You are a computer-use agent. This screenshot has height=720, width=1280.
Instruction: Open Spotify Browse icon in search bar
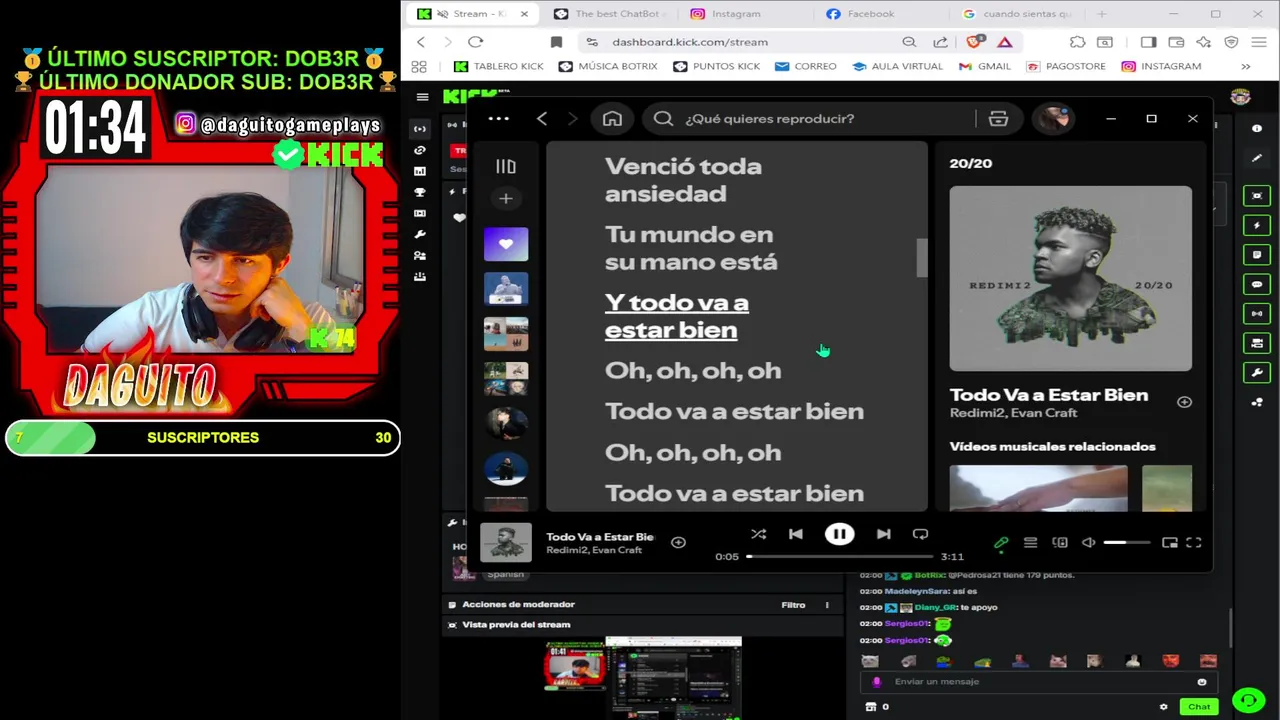(998, 118)
